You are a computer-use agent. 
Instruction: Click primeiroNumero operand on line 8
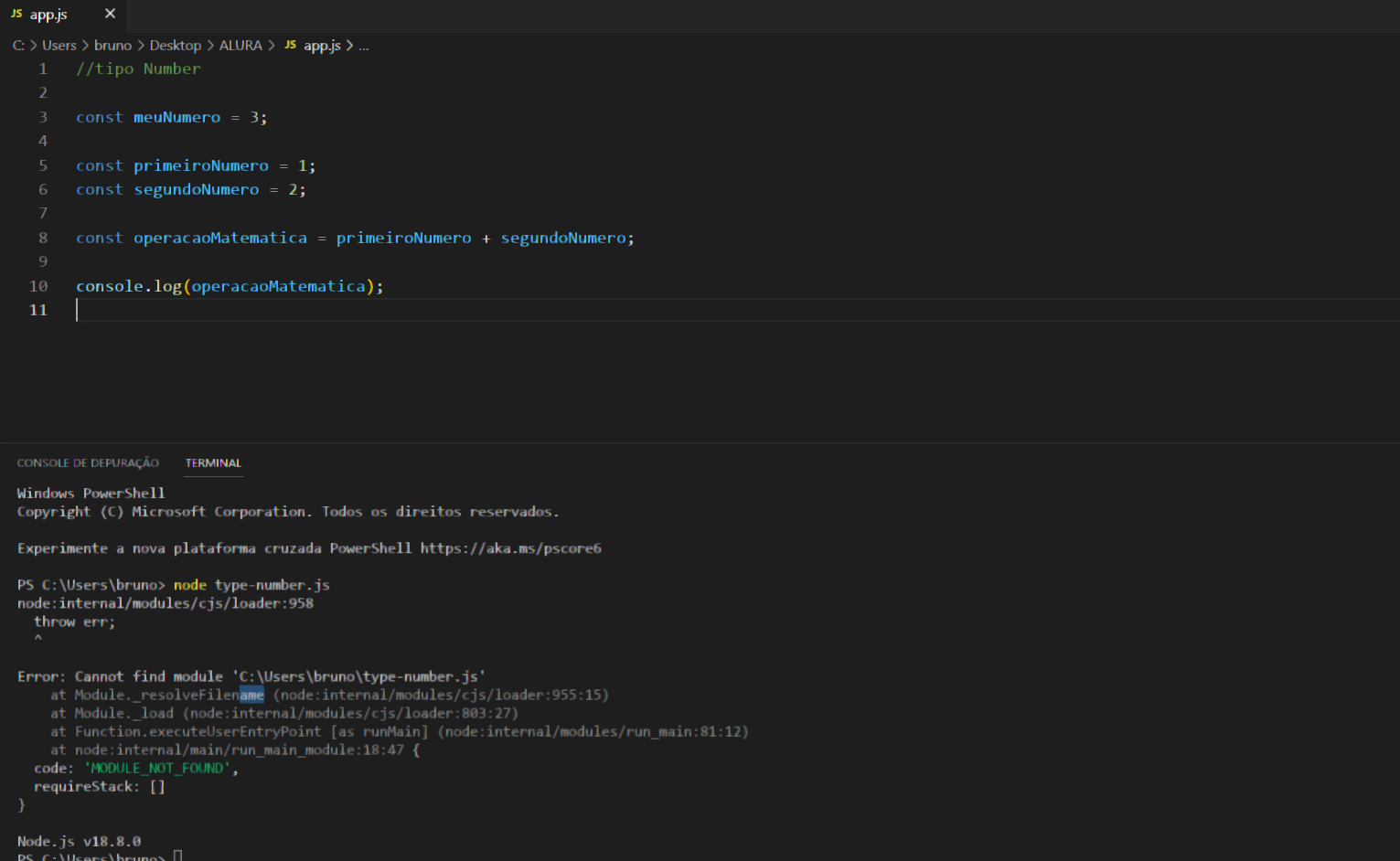coord(403,238)
